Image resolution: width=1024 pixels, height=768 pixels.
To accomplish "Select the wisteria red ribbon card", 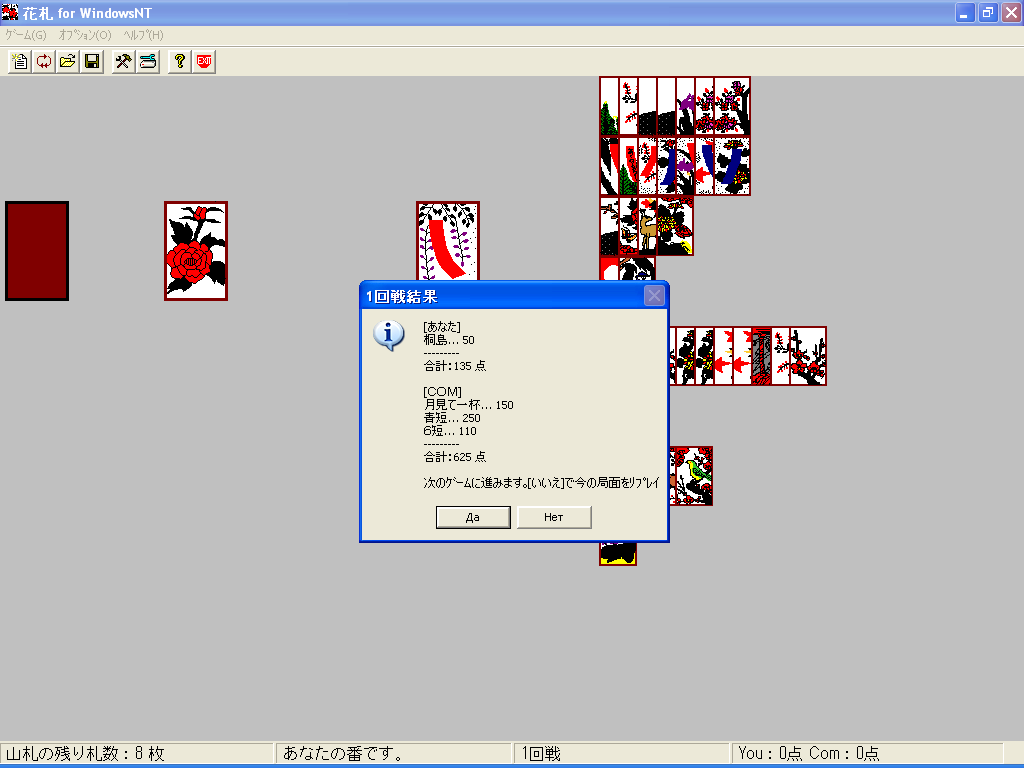I will [x=448, y=241].
